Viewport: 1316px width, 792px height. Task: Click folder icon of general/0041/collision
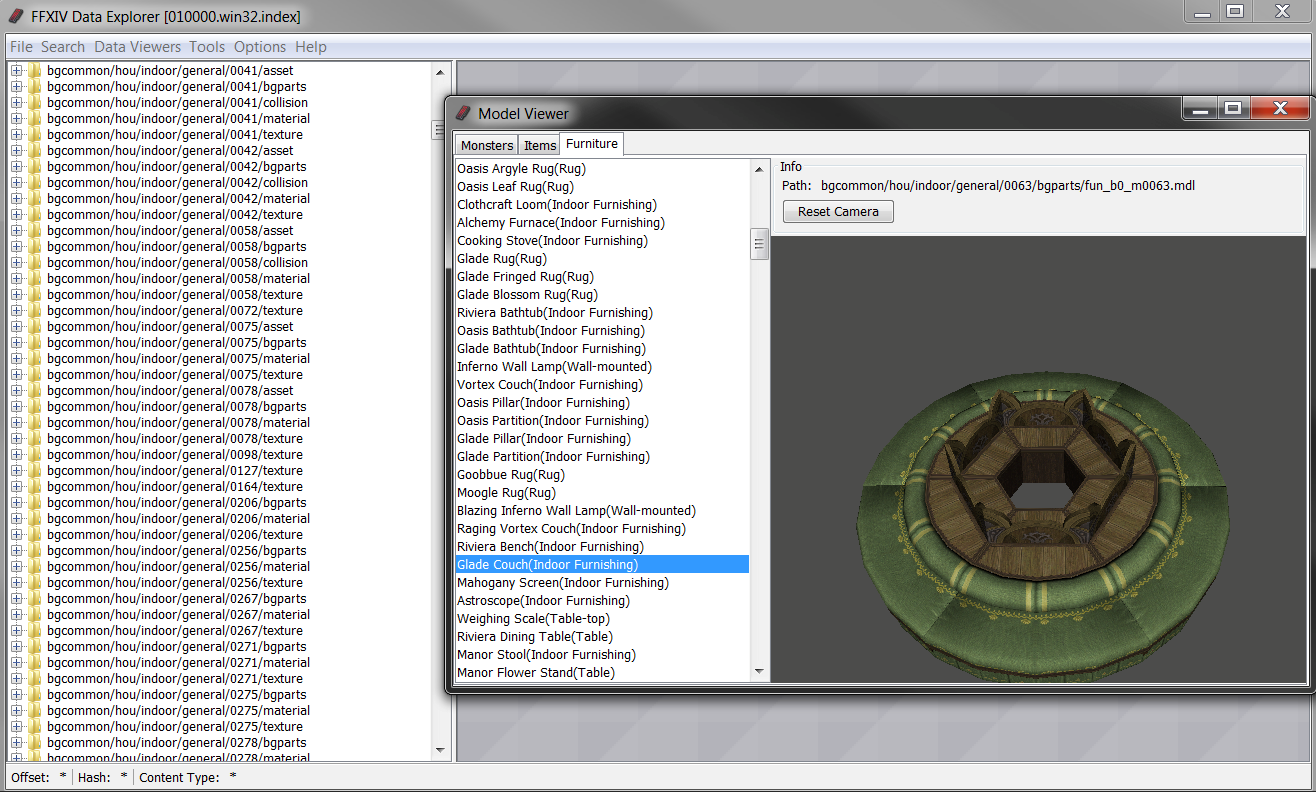pos(35,103)
